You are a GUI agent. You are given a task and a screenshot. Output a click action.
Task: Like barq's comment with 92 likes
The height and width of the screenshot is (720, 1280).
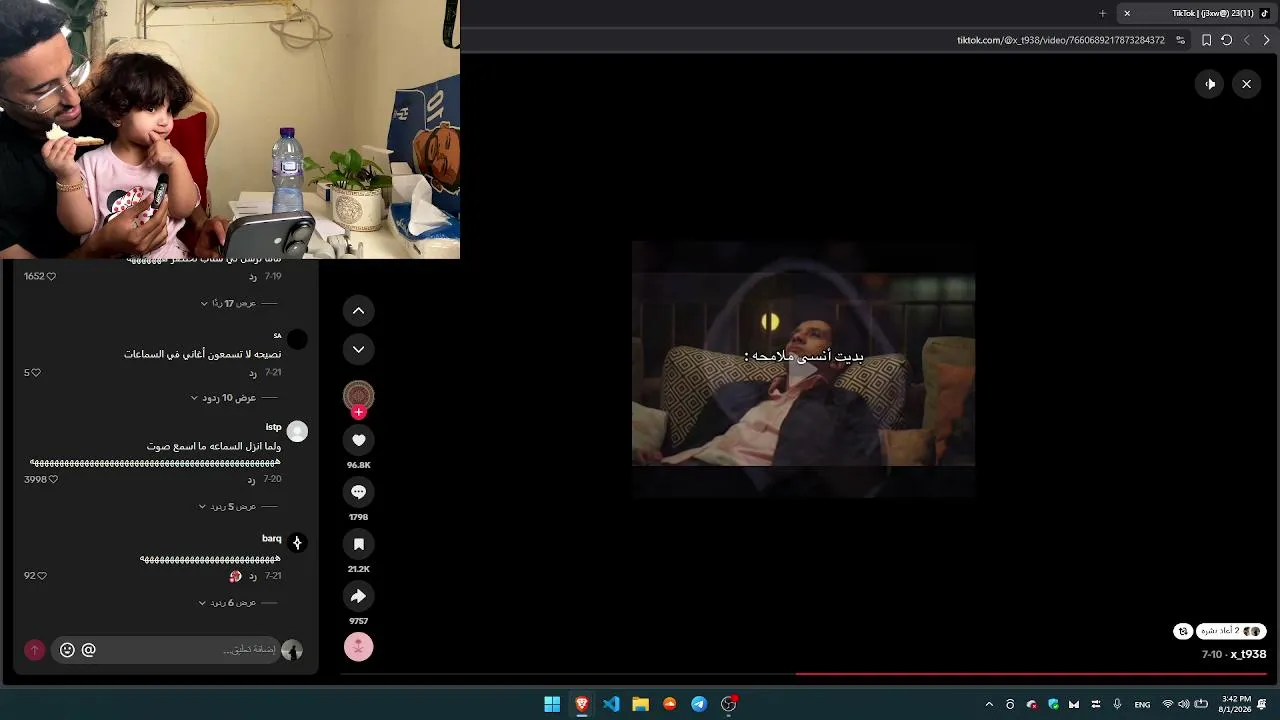coord(41,576)
